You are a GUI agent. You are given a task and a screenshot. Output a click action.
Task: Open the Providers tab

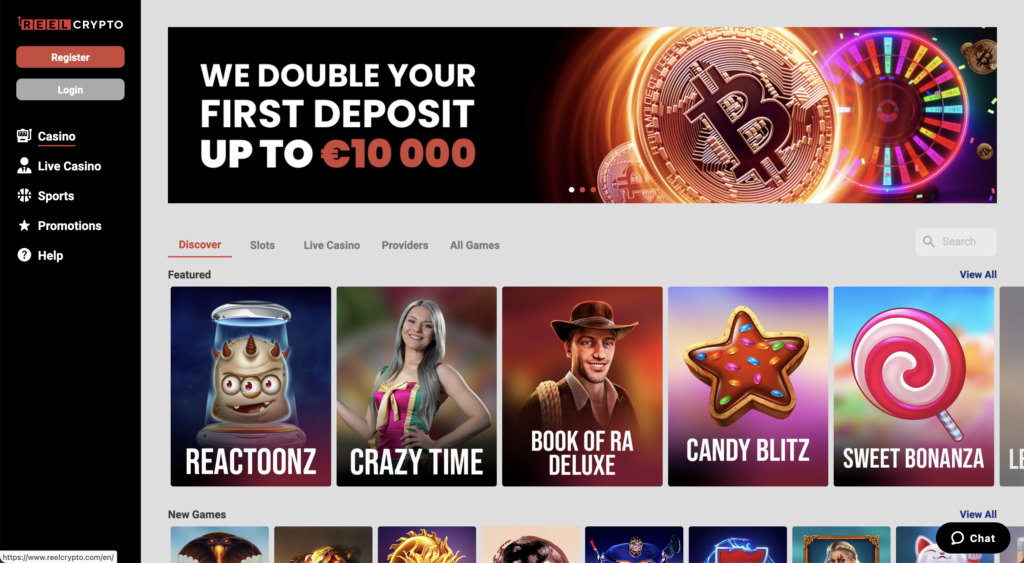coord(405,245)
